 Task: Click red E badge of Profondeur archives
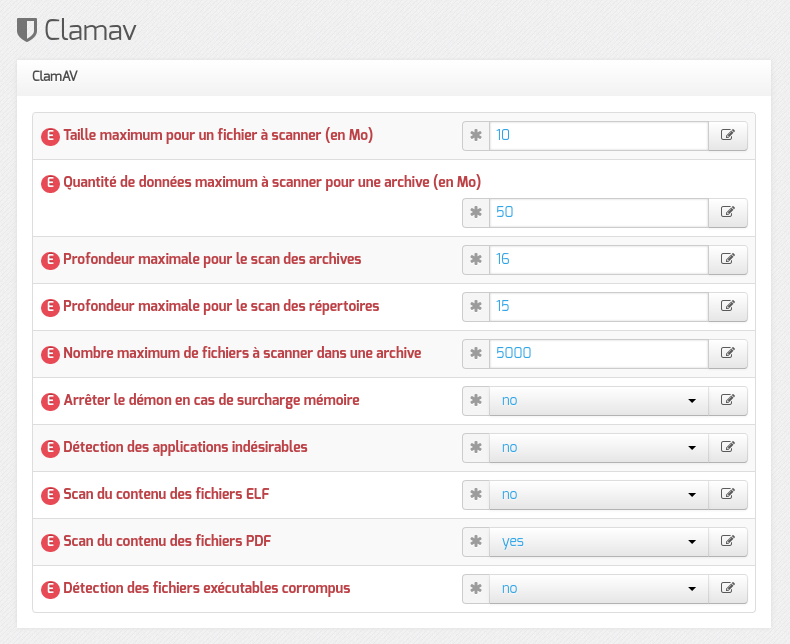coord(50,260)
